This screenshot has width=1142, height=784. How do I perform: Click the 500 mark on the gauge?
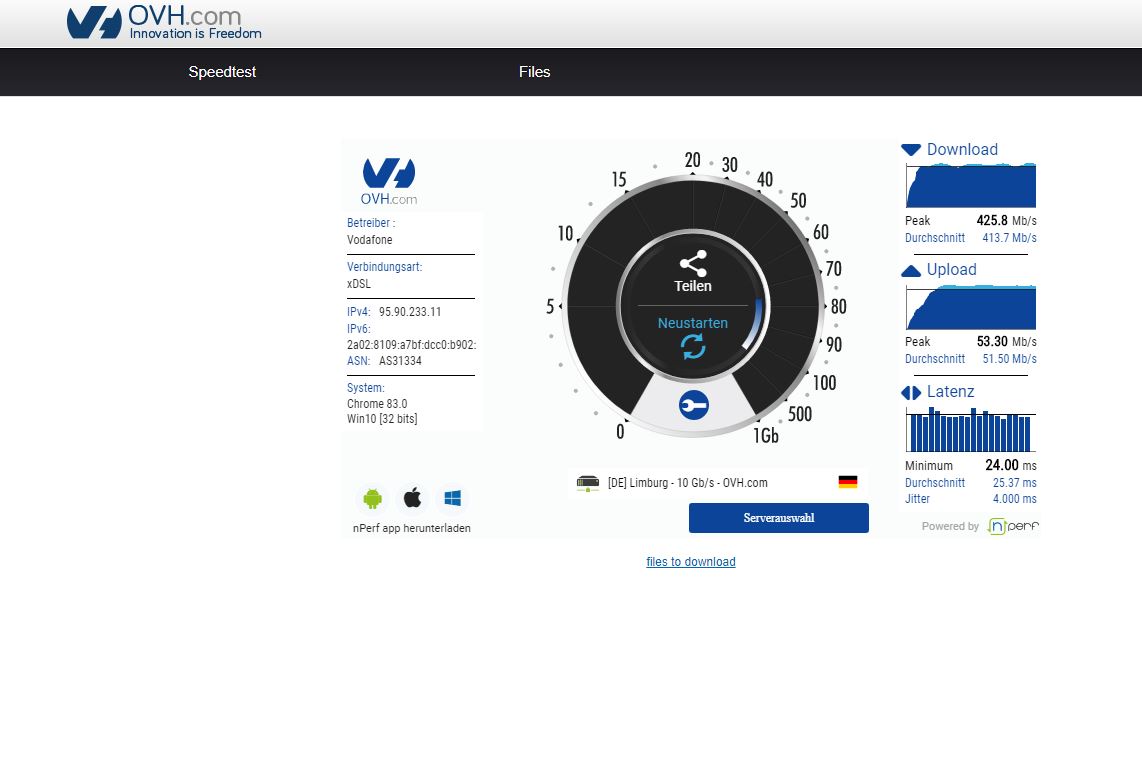pos(800,414)
